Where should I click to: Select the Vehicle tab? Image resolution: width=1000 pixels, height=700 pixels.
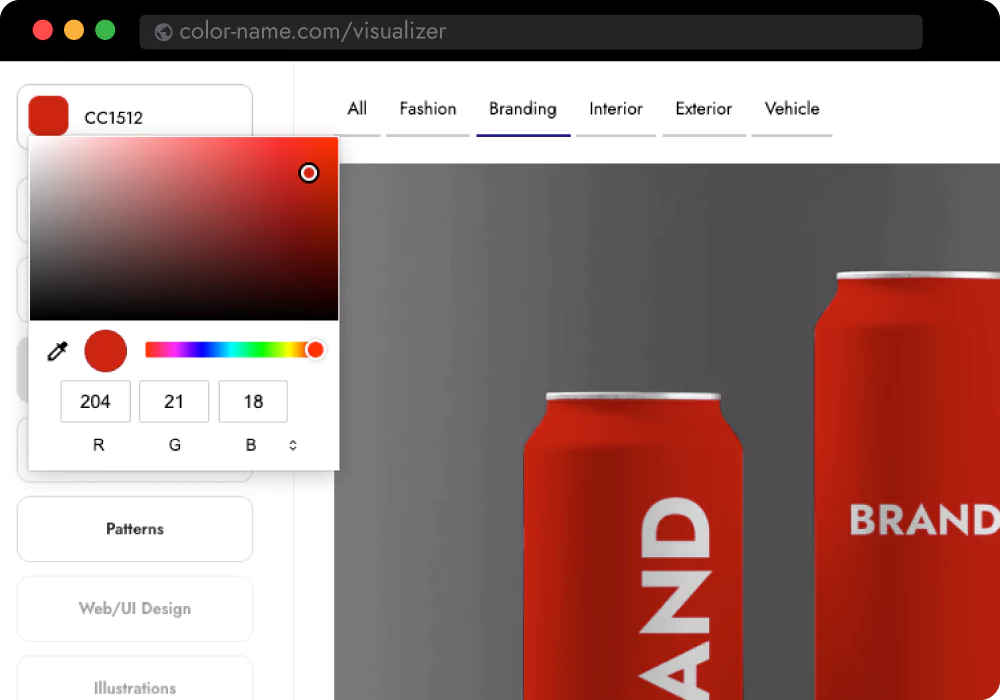tap(792, 109)
